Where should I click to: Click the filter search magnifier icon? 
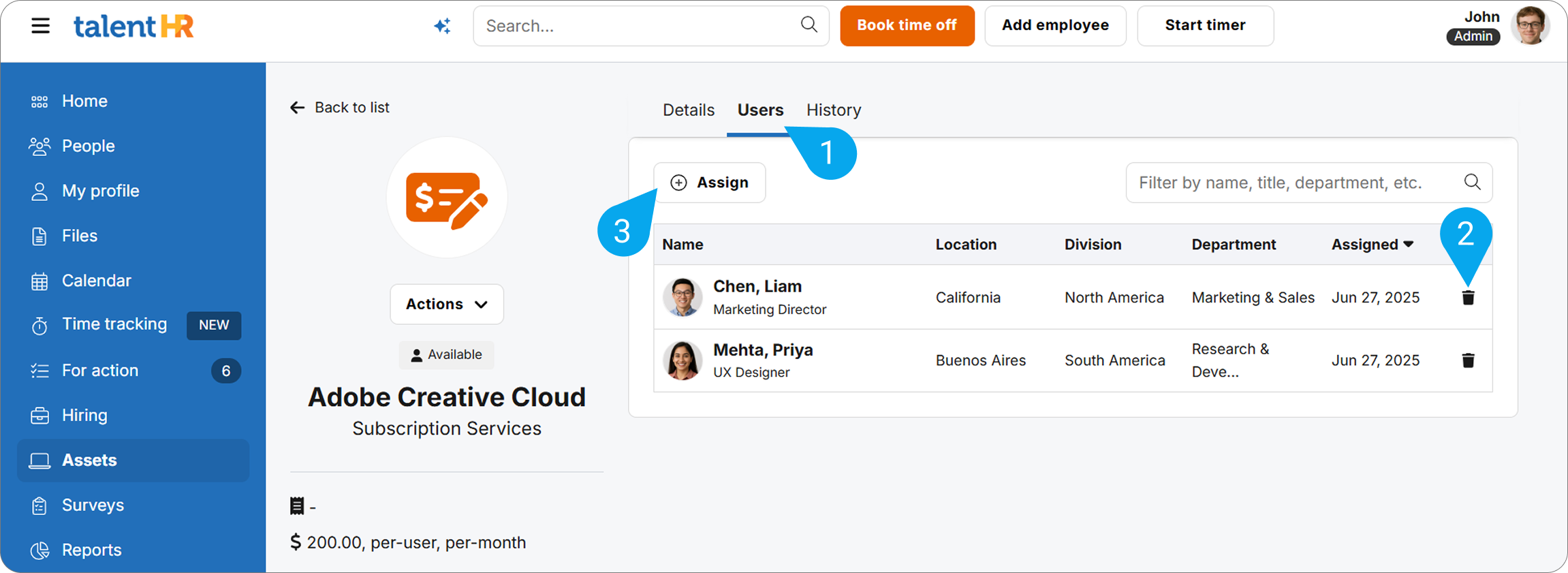1472,182
